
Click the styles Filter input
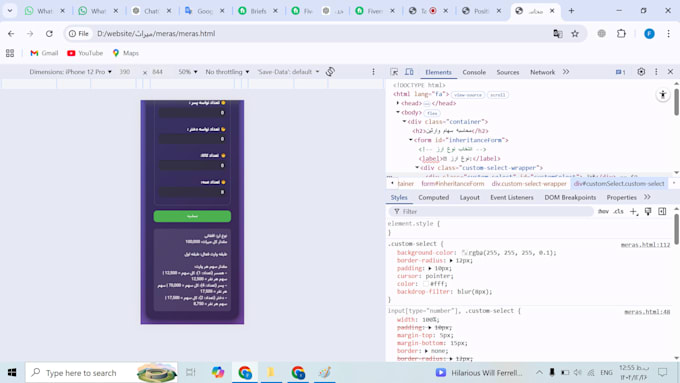click(x=491, y=211)
